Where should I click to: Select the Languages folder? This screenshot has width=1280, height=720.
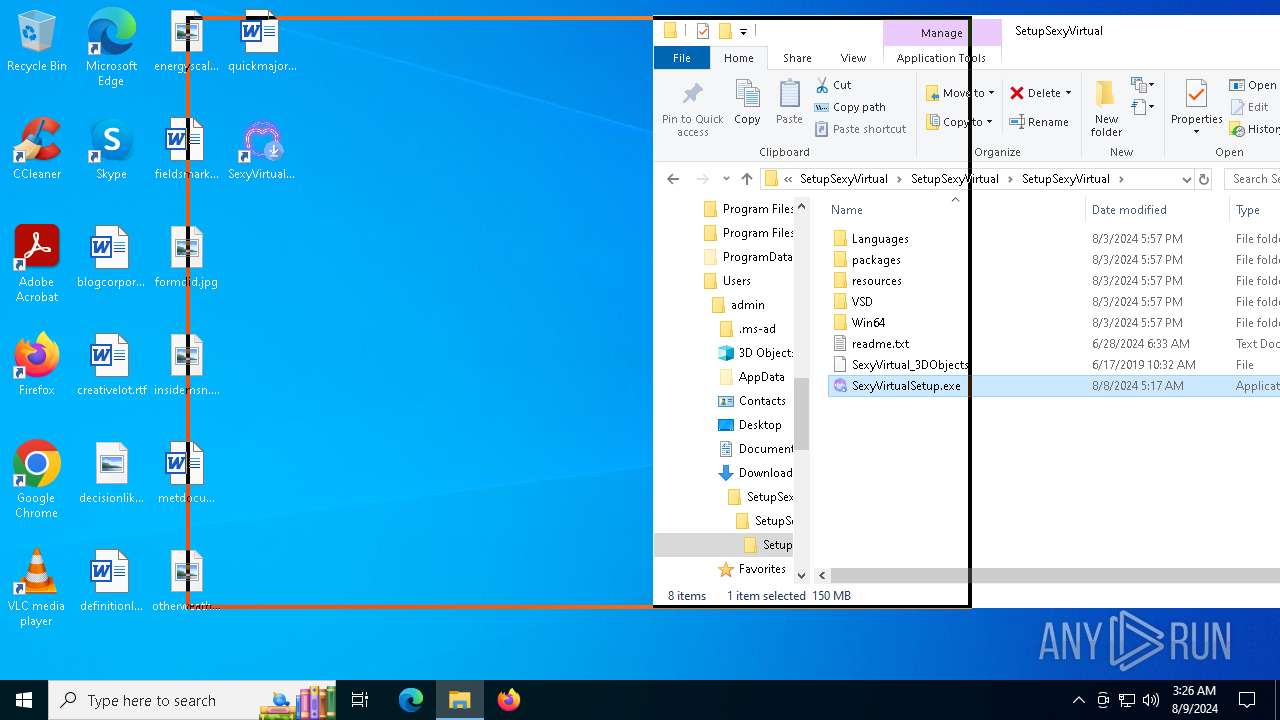[x=880, y=239]
